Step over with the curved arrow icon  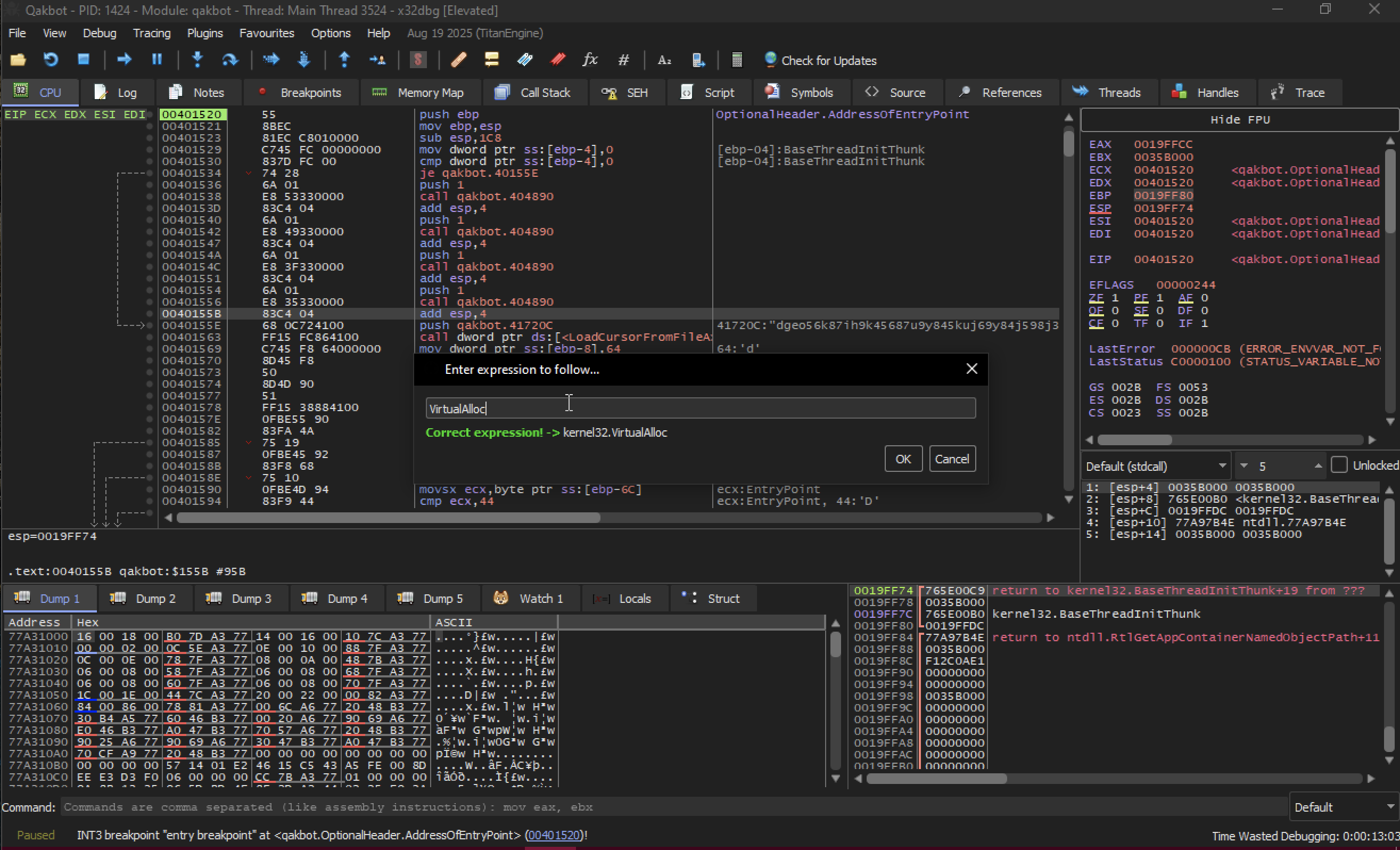230,60
